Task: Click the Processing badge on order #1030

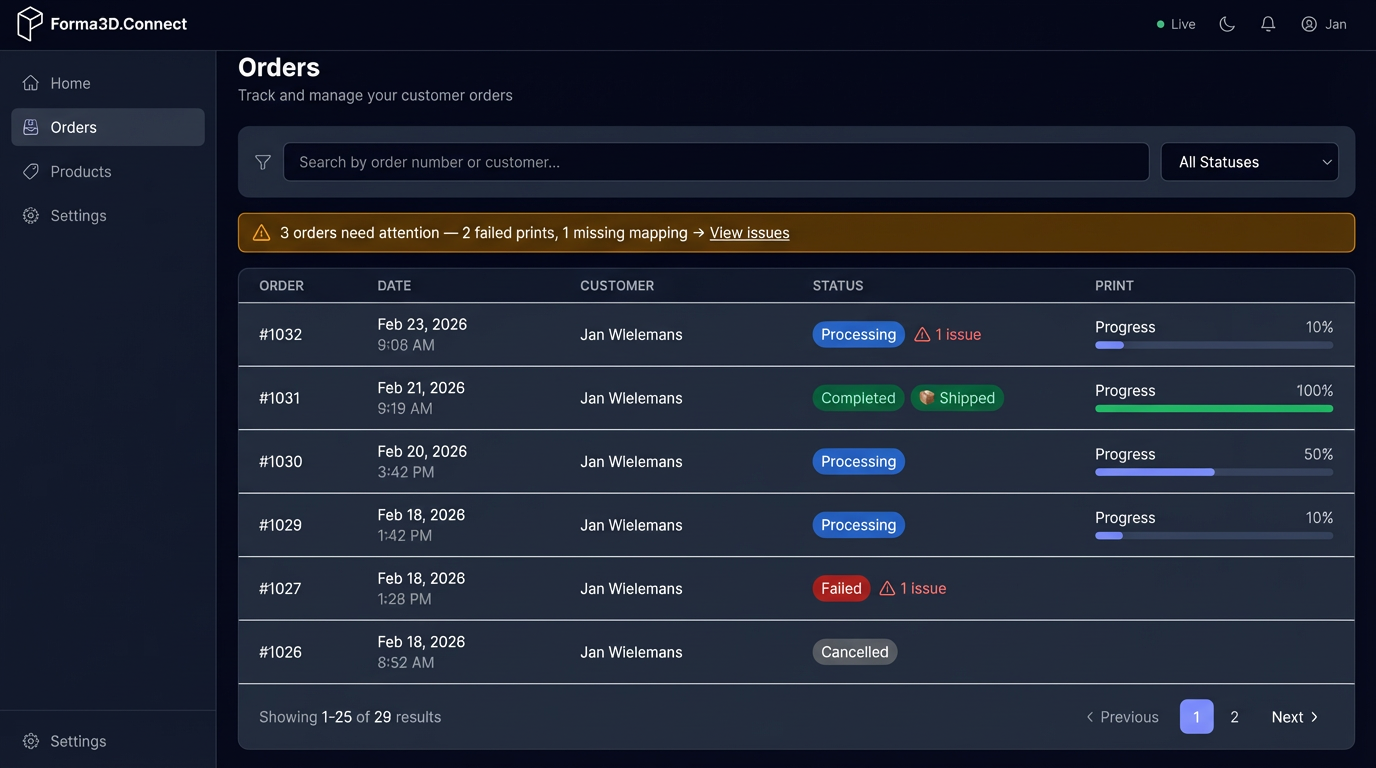Action: pyautogui.click(x=858, y=461)
